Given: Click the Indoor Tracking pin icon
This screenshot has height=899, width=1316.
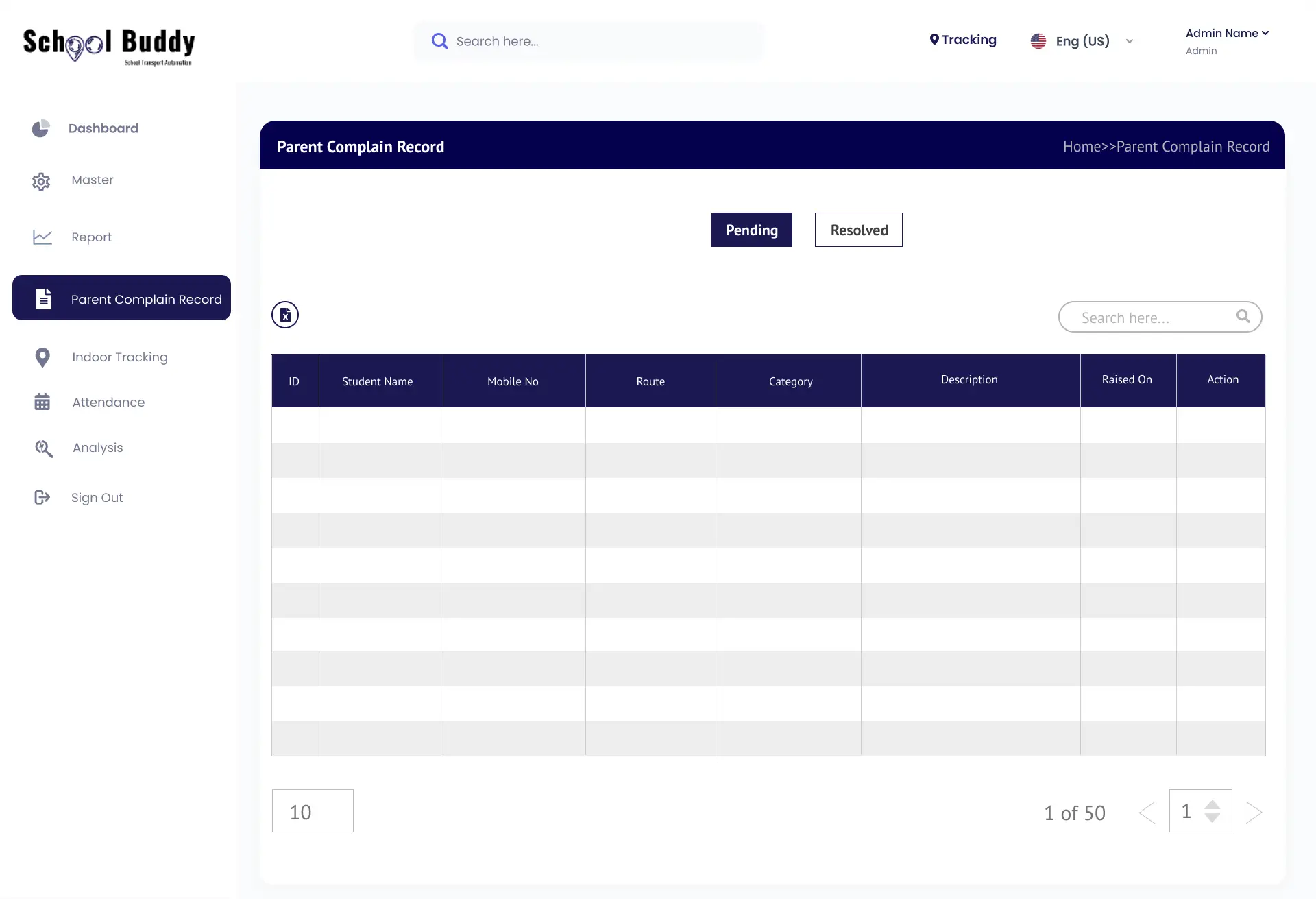Looking at the screenshot, I should (42, 357).
